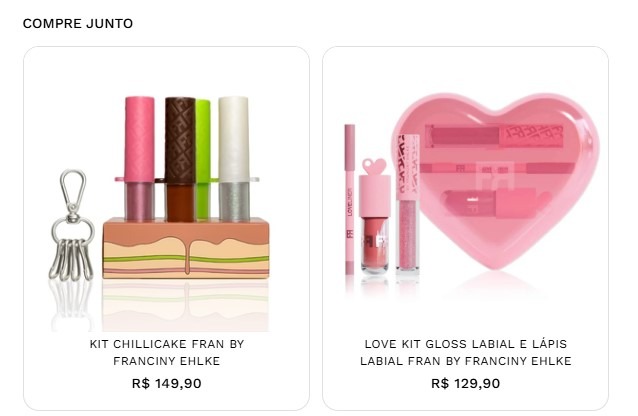Click the heart-capped lip tint bottle
638x416 pixels.
374,215
